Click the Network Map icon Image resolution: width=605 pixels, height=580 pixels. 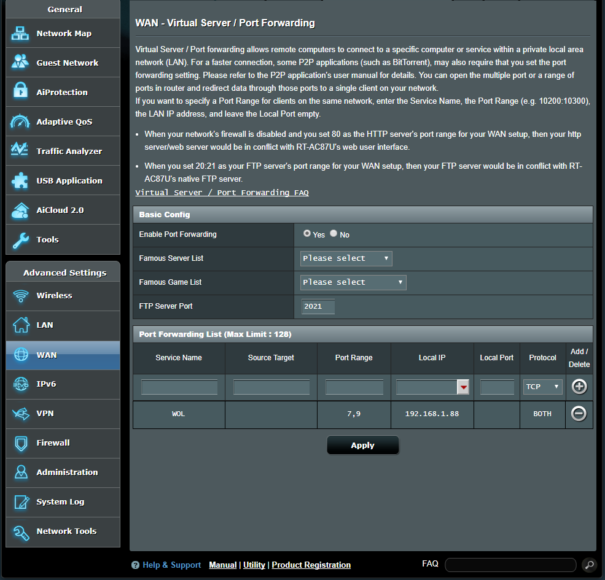[20, 33]
